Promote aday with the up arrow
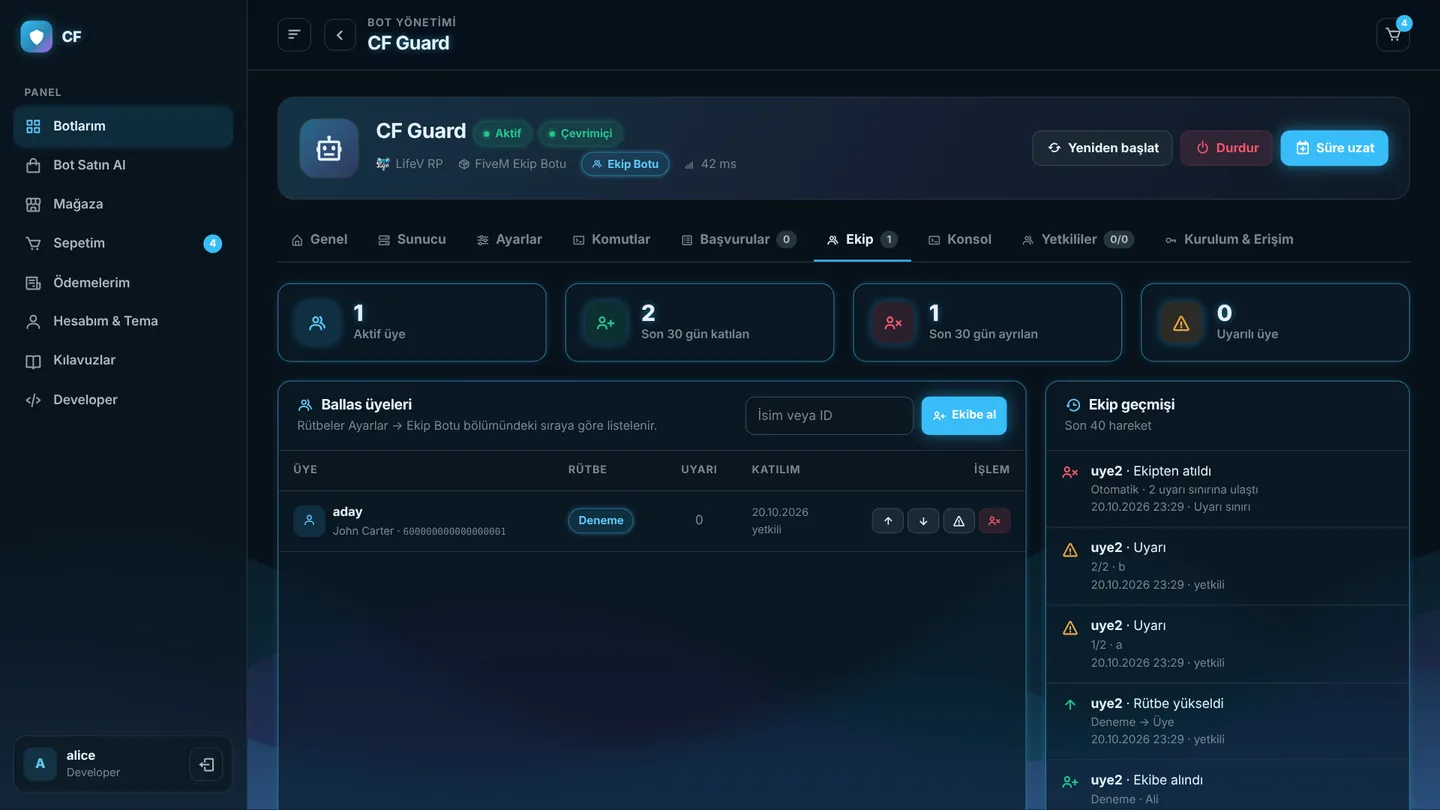The width and height of the screenshot is (1440, 810). tap(888, 521)
